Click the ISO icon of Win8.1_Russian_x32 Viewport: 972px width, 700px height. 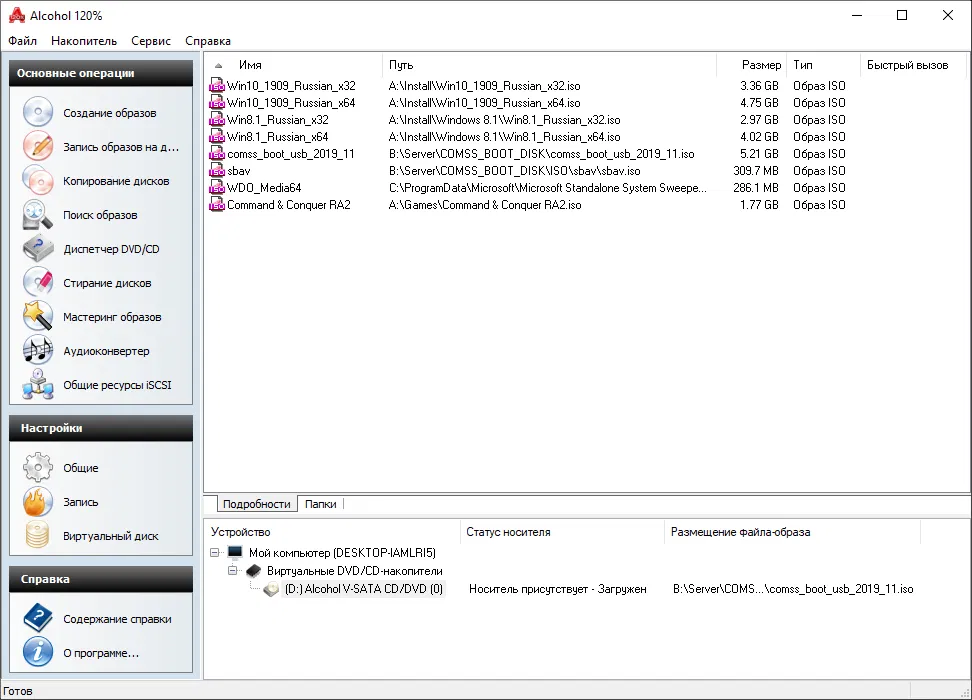216,120
